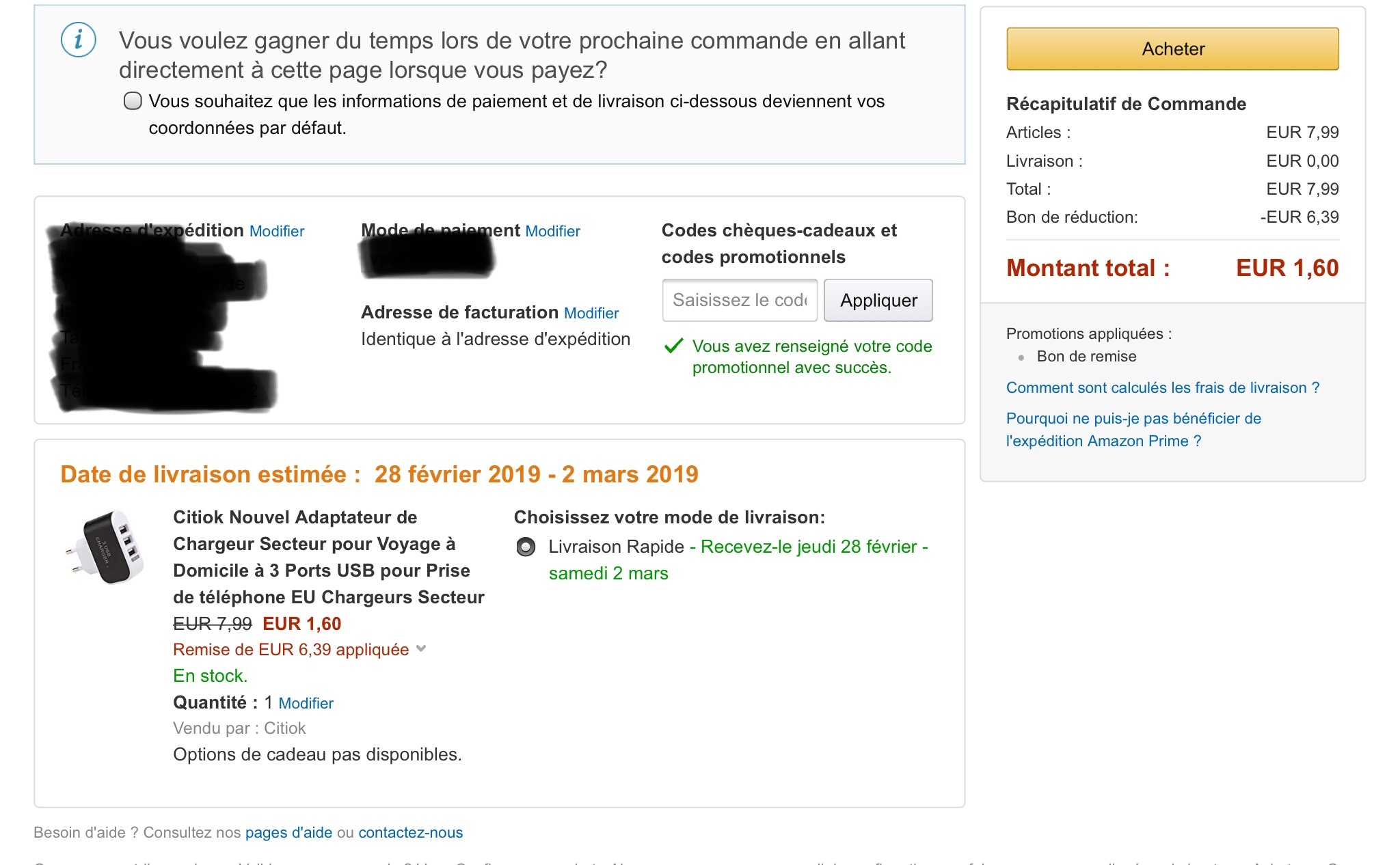Screen dimensions: 1400x865
Task: Click the promo code input field
Action: [x=740, y=301]
